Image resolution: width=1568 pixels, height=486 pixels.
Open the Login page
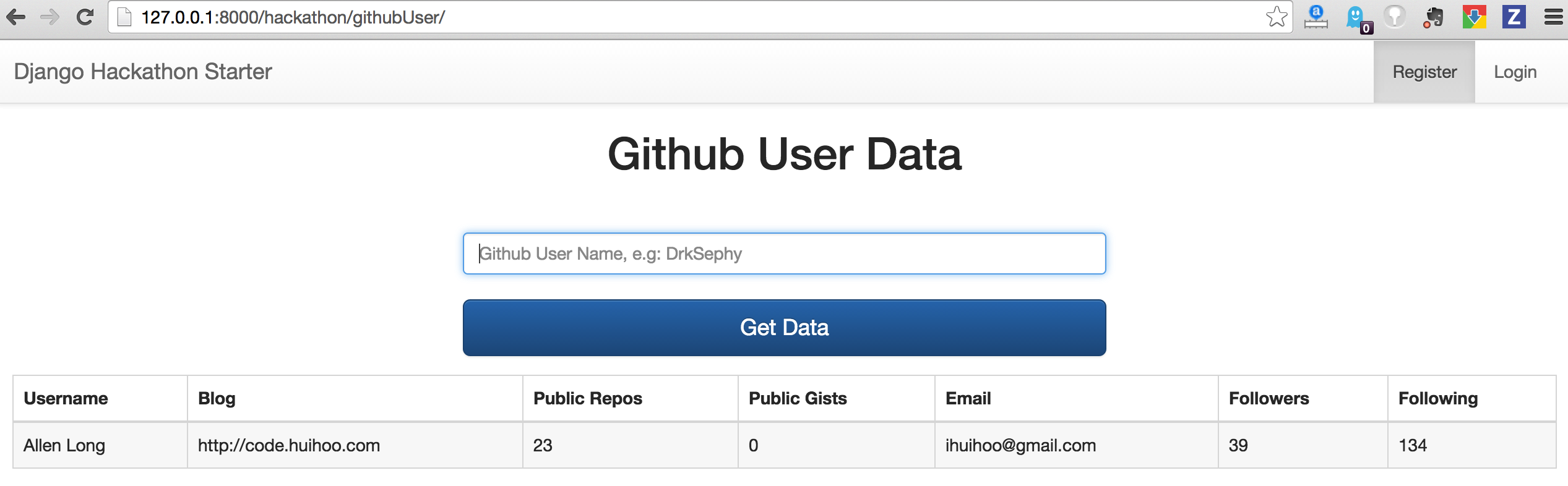point(1515,72)
